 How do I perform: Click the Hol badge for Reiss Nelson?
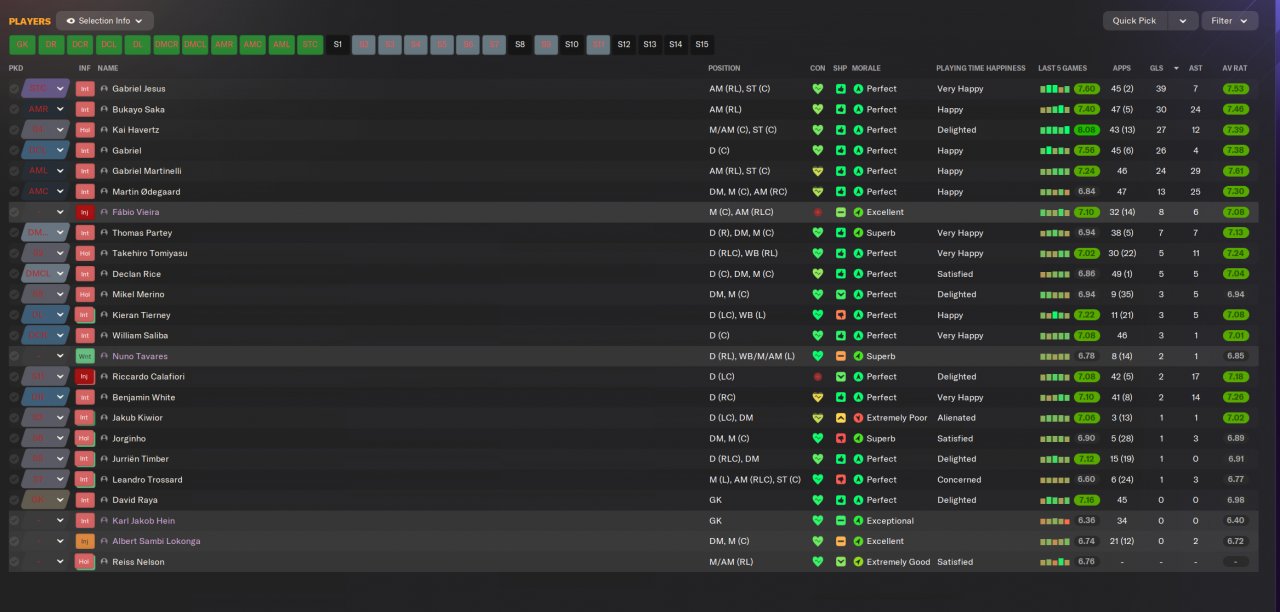(85, 561)
